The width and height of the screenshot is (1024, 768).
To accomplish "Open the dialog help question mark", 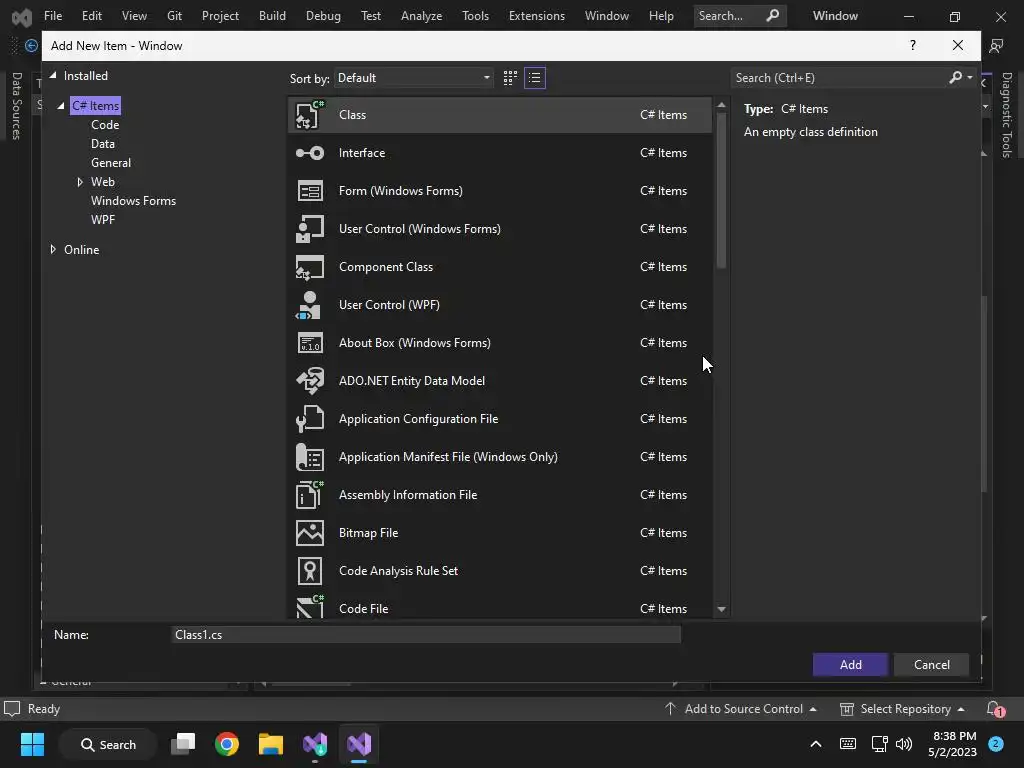I will pos(912,45).
